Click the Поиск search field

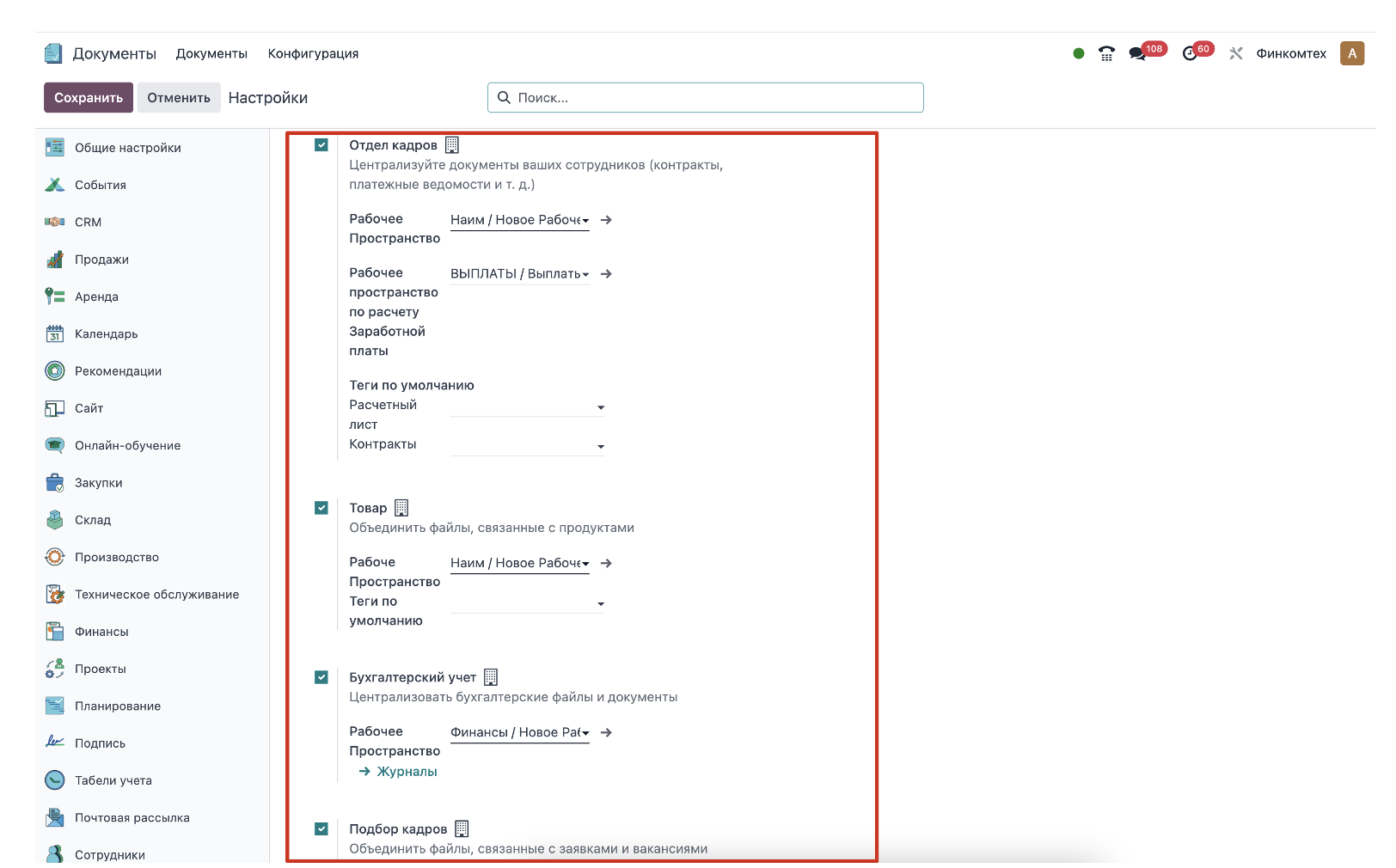(713, 98)
